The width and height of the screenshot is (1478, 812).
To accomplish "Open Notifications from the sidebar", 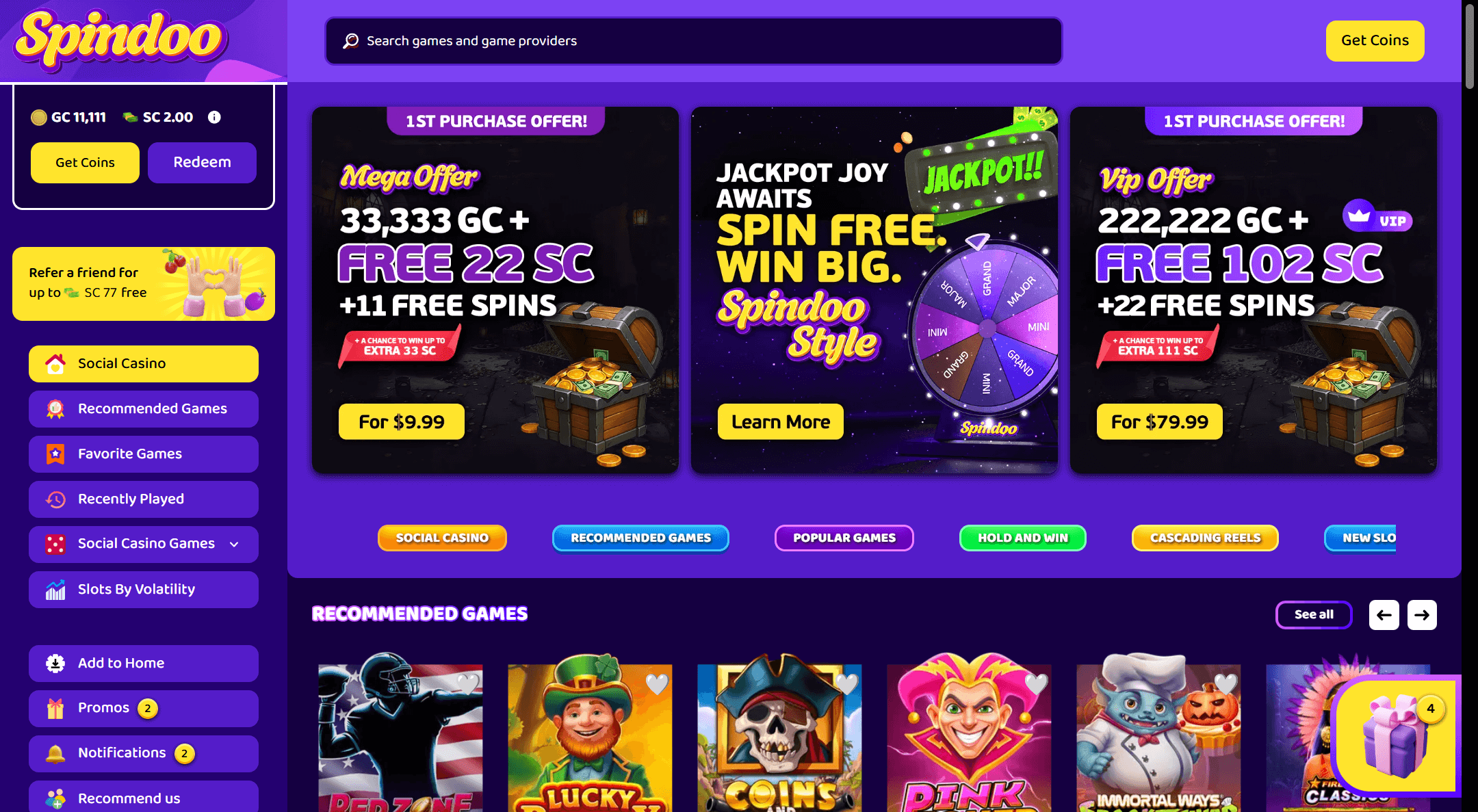I will coord(144,754).
